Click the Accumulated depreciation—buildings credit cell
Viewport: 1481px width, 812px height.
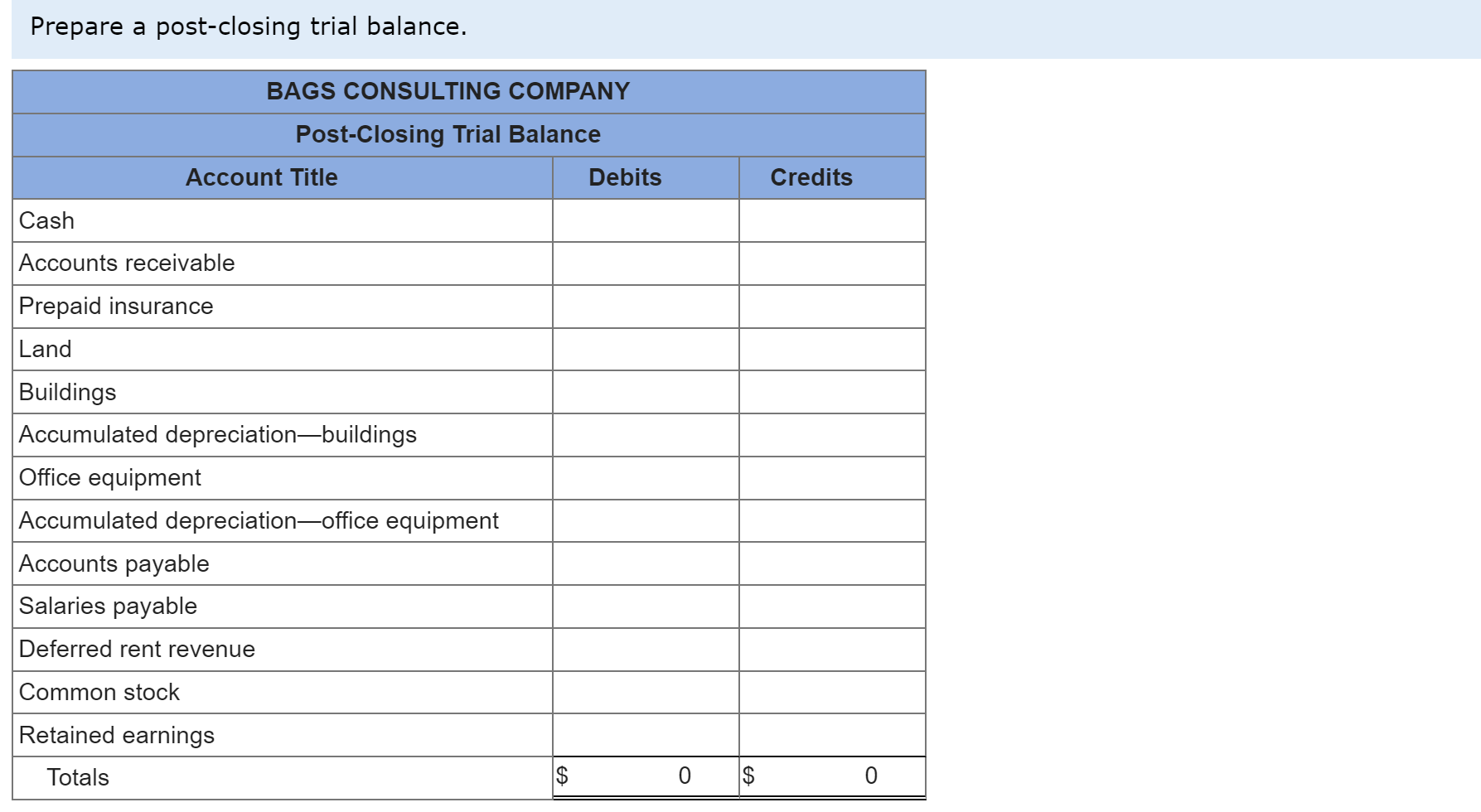(x=831, y=434)
